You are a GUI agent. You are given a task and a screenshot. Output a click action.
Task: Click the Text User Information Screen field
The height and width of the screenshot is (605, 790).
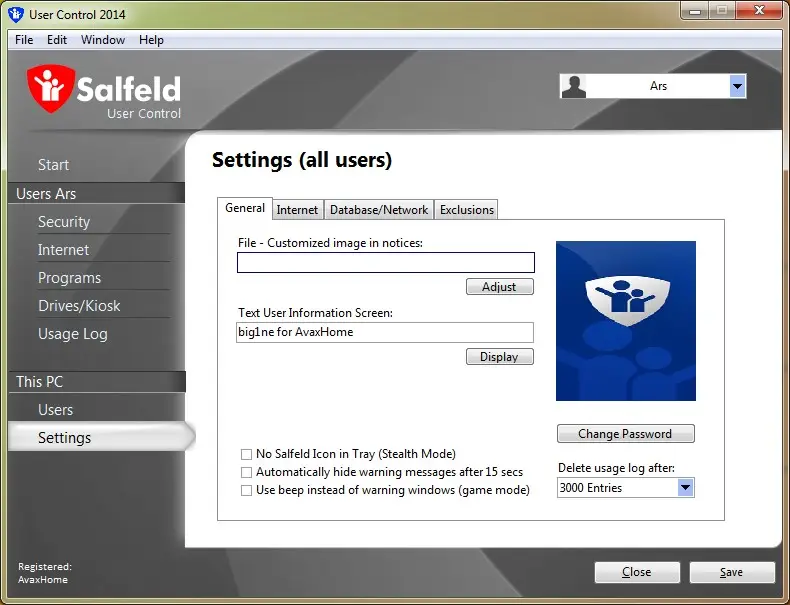tap(384, 332)
